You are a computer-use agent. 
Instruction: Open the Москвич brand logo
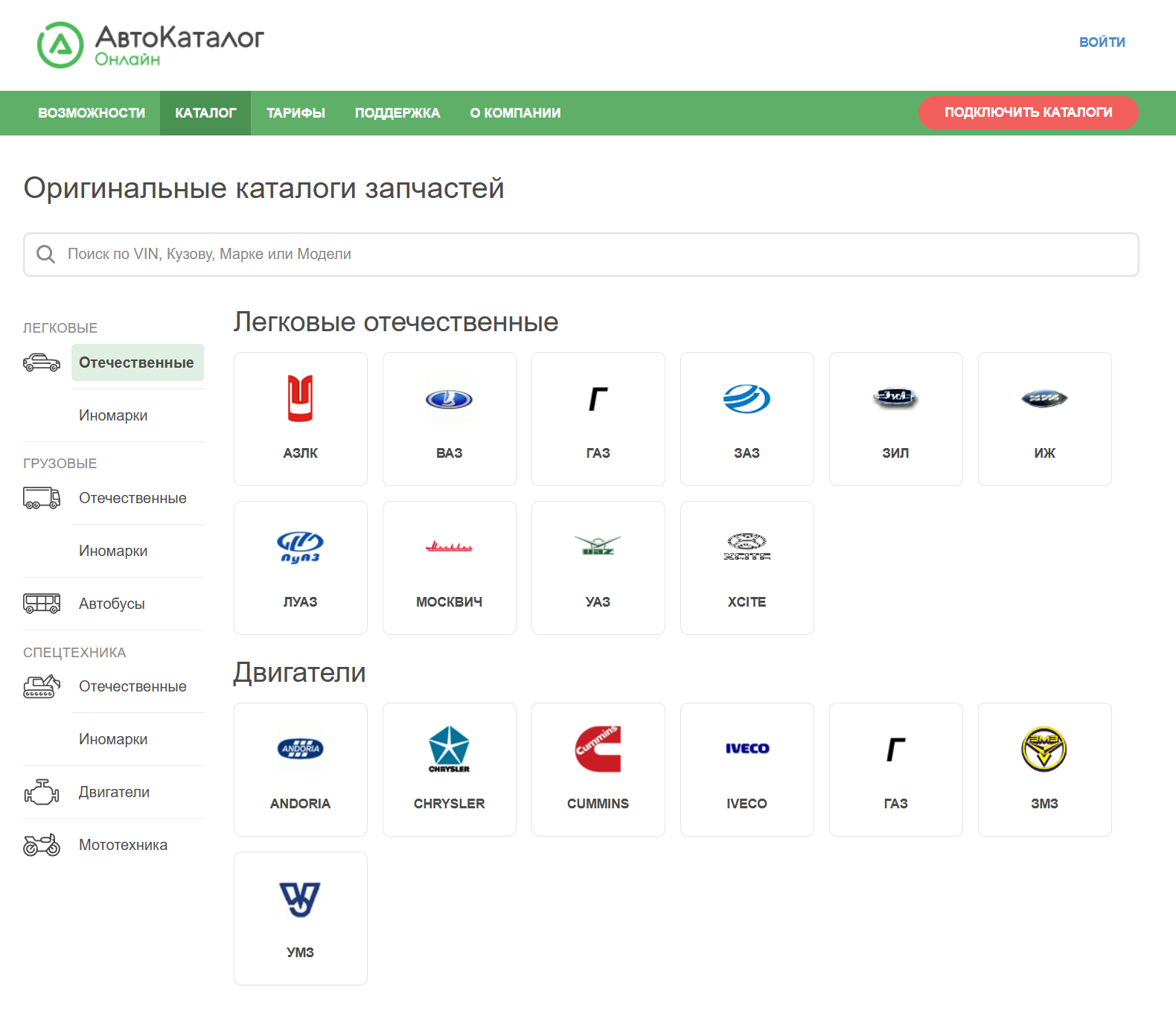(x=450, y=547)
